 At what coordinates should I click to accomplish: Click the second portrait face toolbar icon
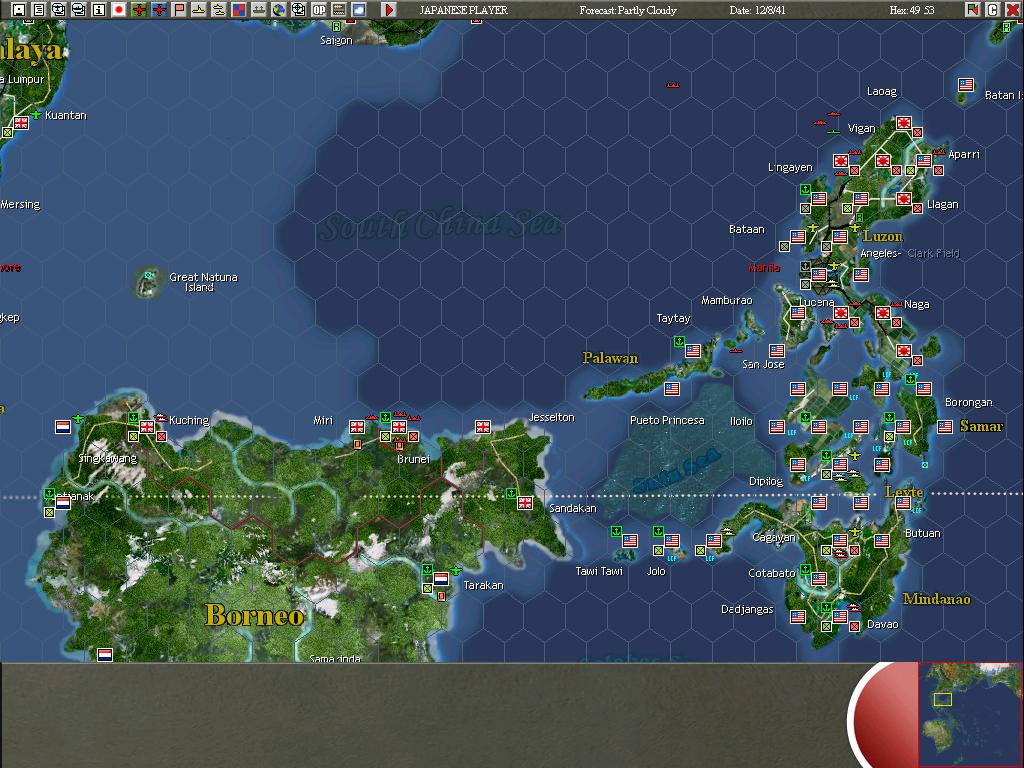(79, 10)
